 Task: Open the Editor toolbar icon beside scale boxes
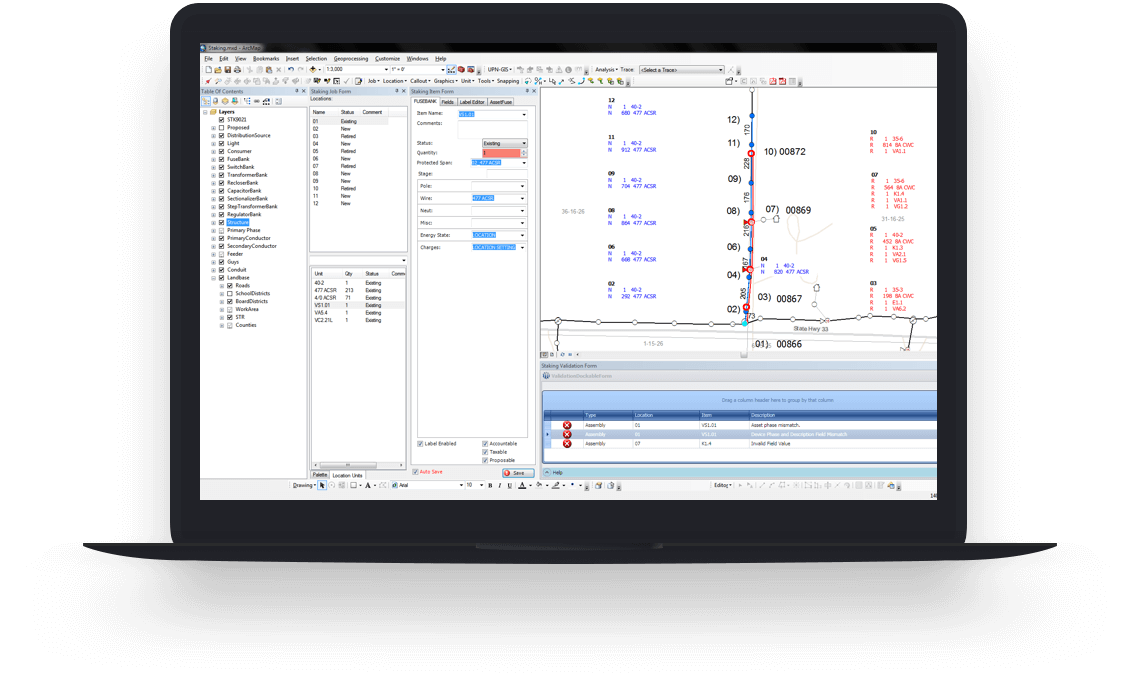pos(451,70)
